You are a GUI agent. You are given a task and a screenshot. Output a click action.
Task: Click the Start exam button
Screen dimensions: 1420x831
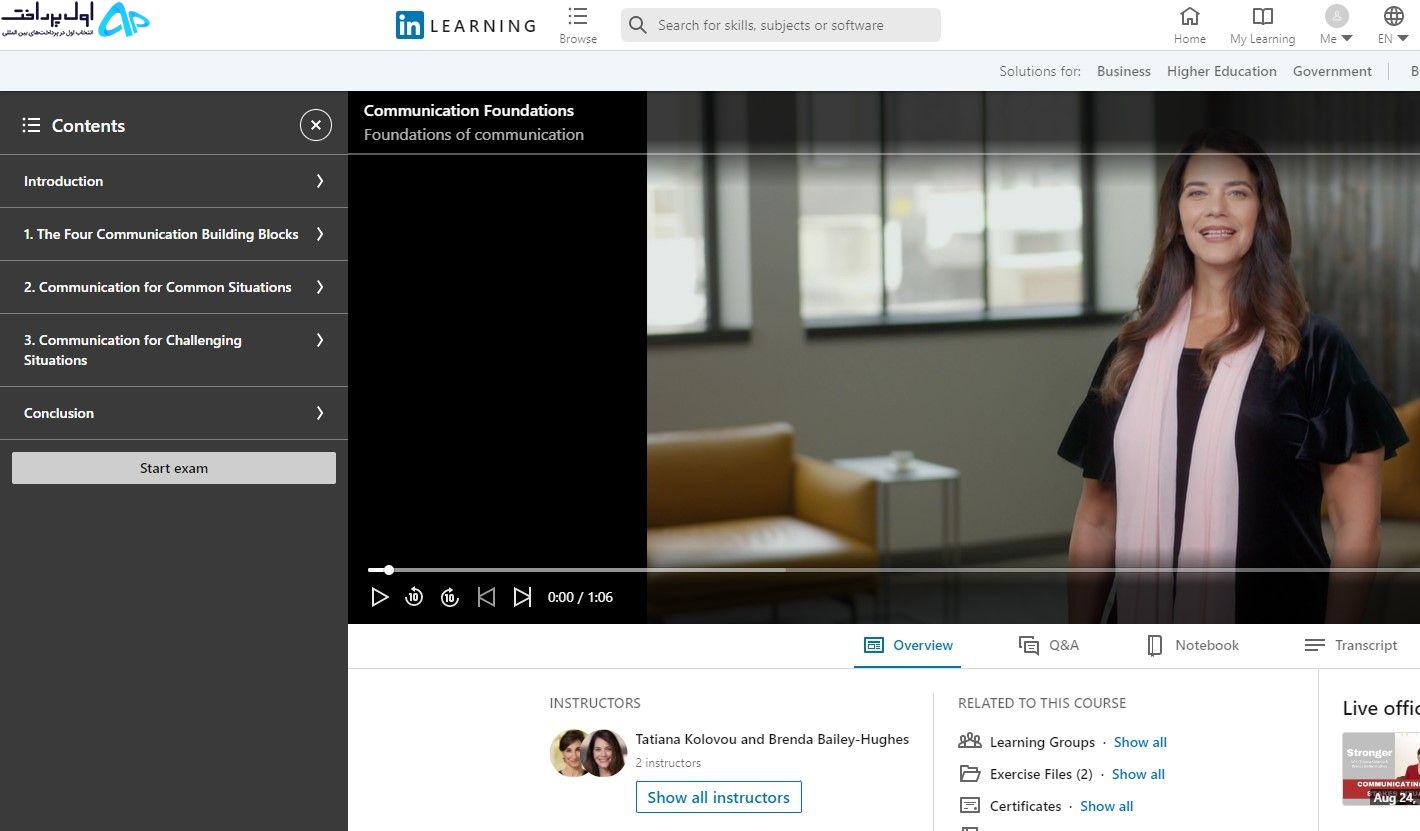[174, 468]
